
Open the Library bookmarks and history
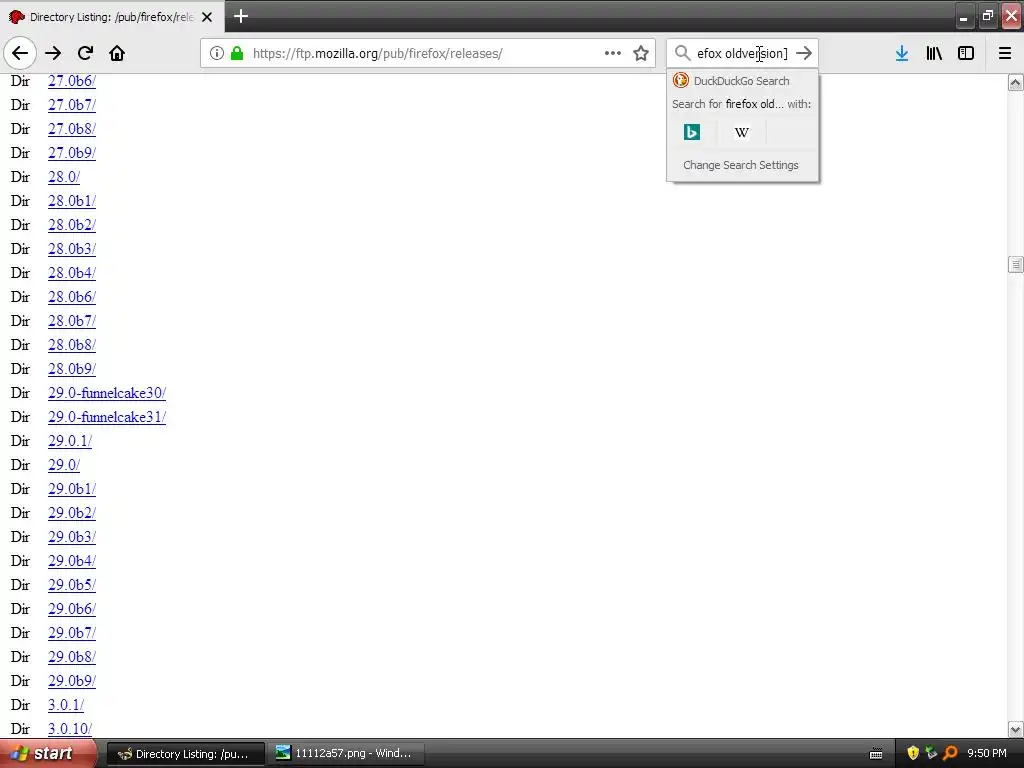click(934, 53)
